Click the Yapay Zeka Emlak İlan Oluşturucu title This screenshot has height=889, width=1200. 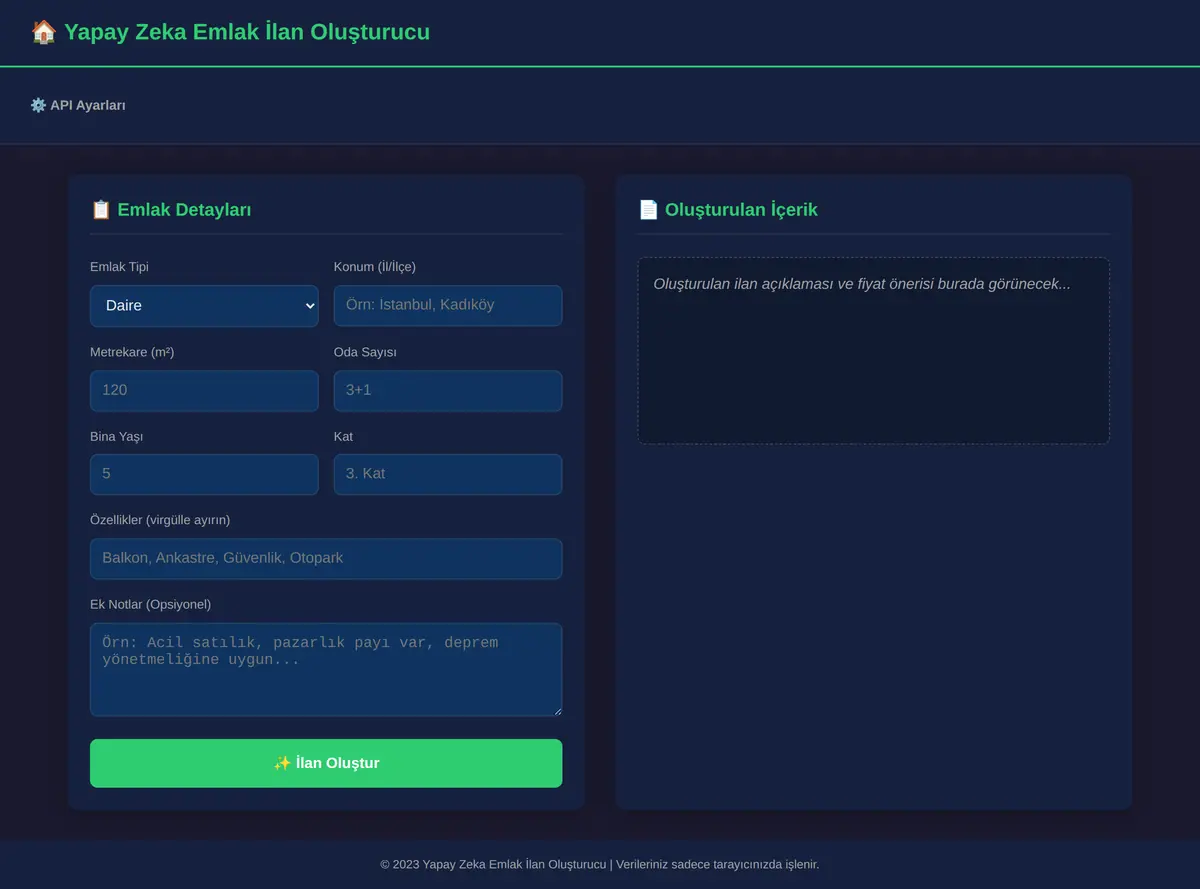click(247, 32)
